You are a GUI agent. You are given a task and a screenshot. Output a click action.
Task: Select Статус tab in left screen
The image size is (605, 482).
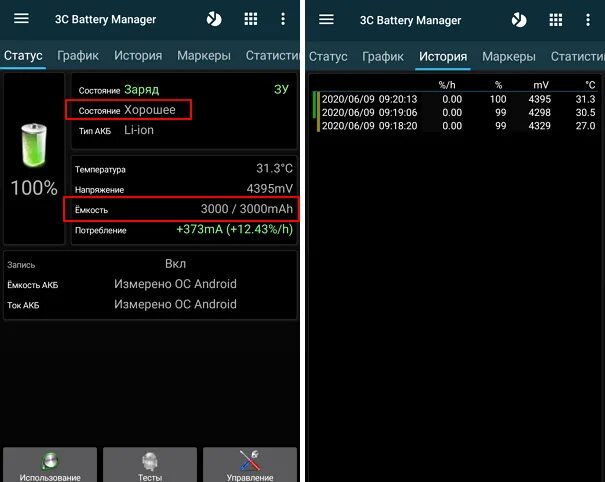tap(23, 56)
